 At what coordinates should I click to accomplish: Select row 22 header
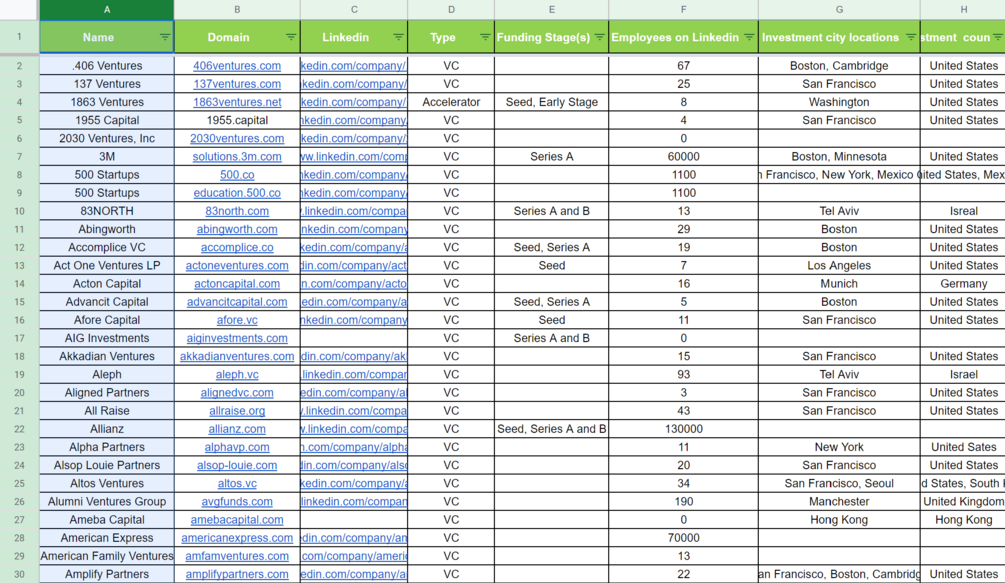19,429
